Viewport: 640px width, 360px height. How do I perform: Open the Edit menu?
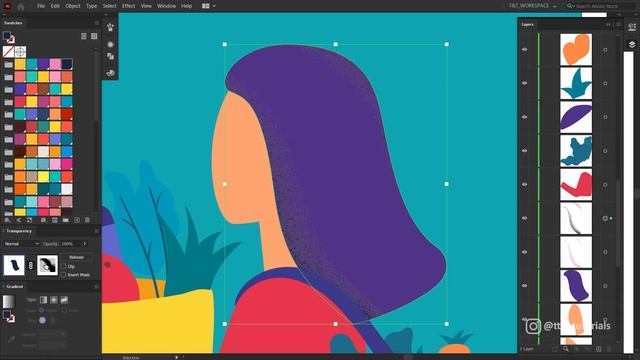[55, 6]
